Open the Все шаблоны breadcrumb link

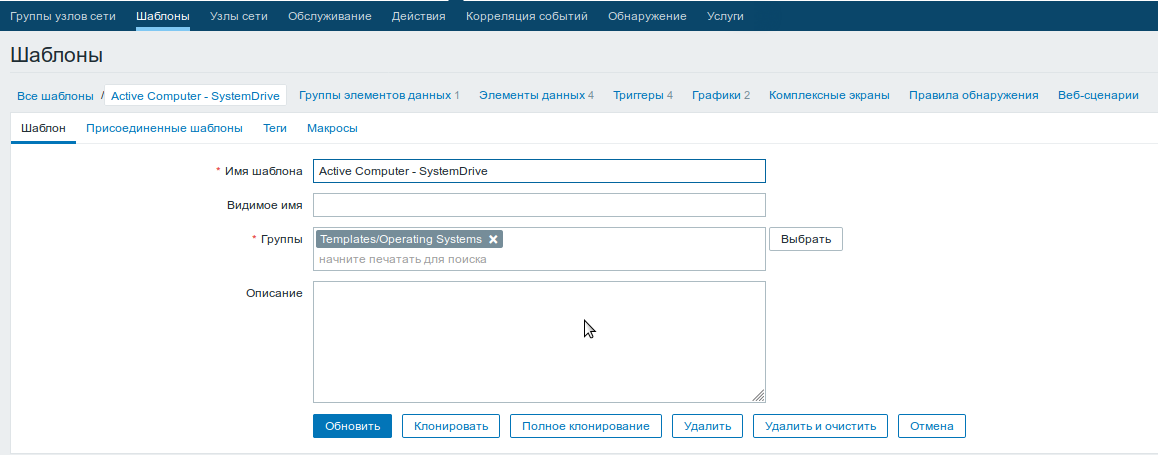point(55,96)
